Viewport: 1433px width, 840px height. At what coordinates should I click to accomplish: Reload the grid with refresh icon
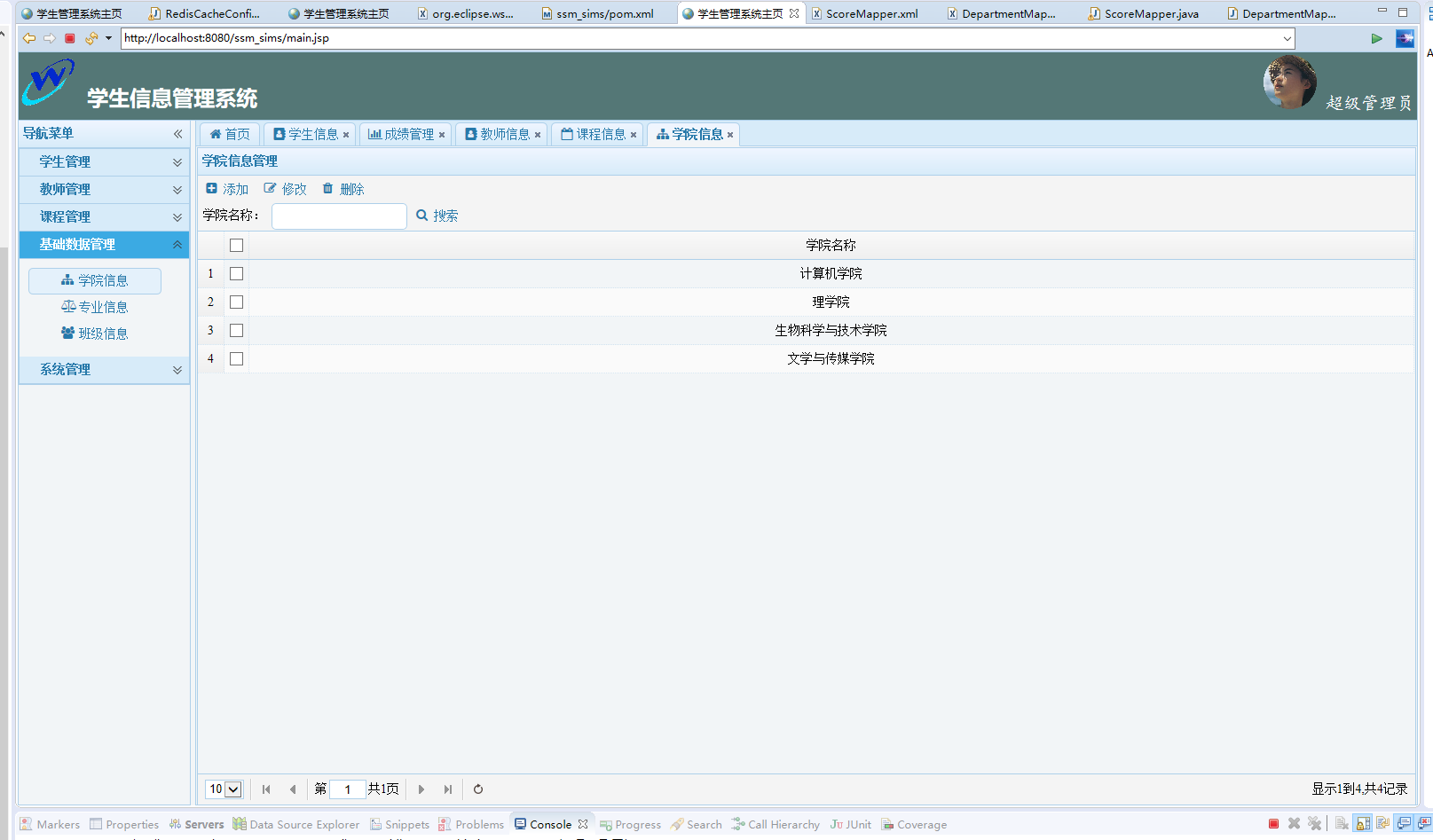point(478,789)
